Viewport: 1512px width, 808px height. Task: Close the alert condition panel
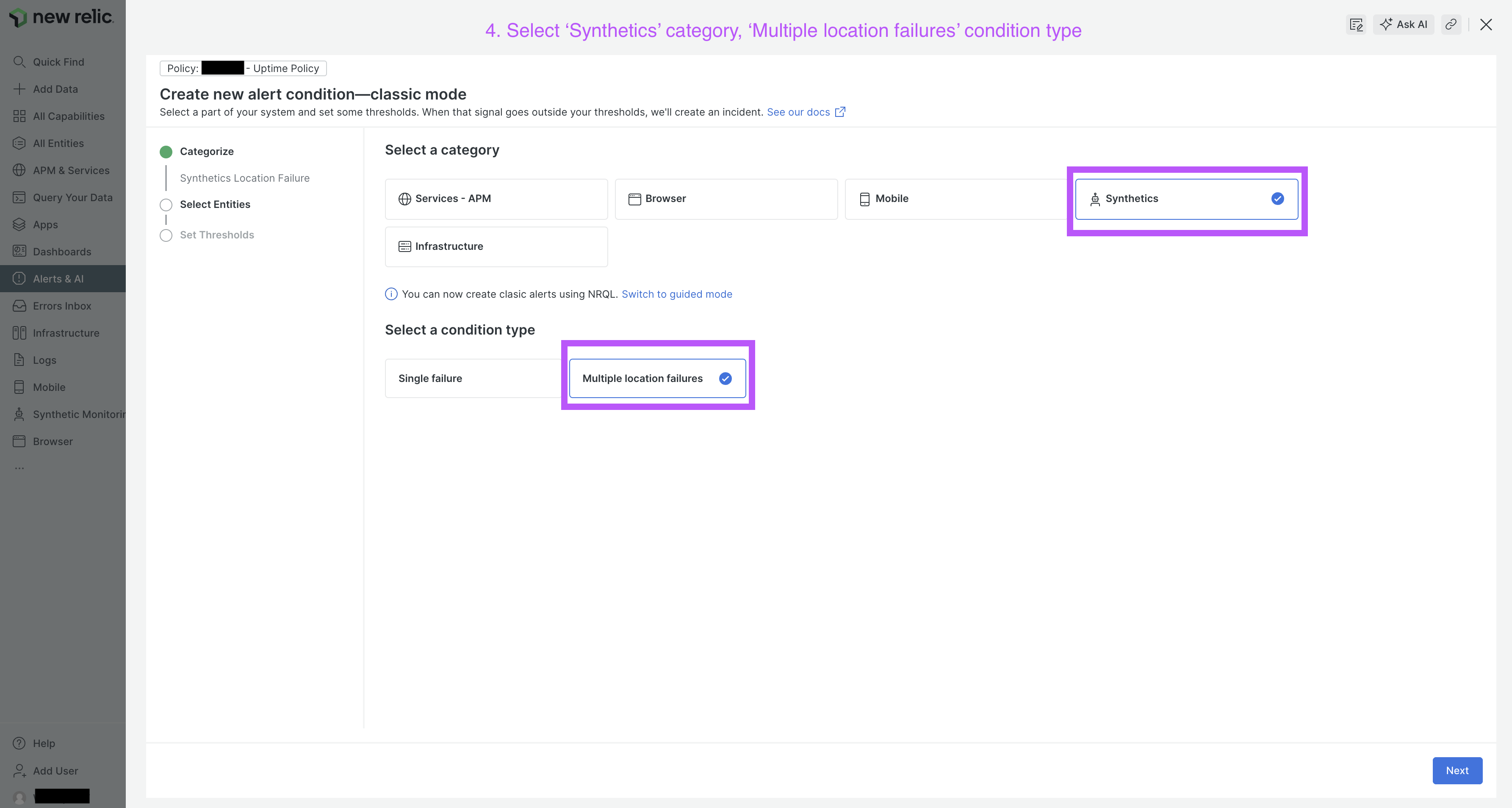point(1486,24)
